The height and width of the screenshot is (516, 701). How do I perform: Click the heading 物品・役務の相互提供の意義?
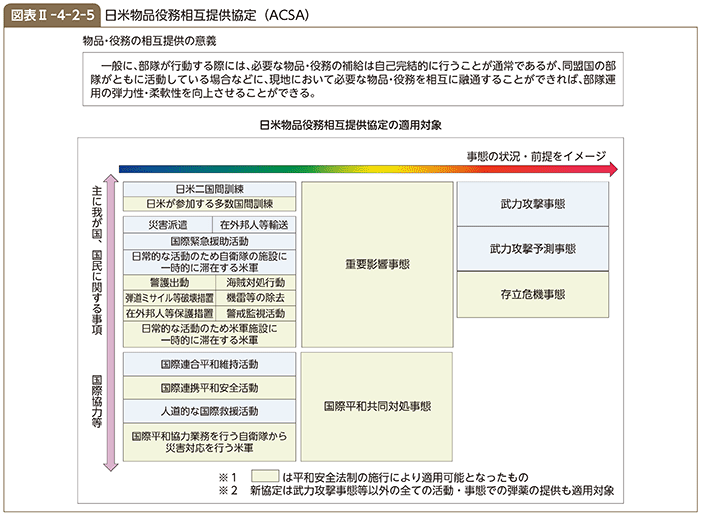pyautogui.click(x=149, y=41)
